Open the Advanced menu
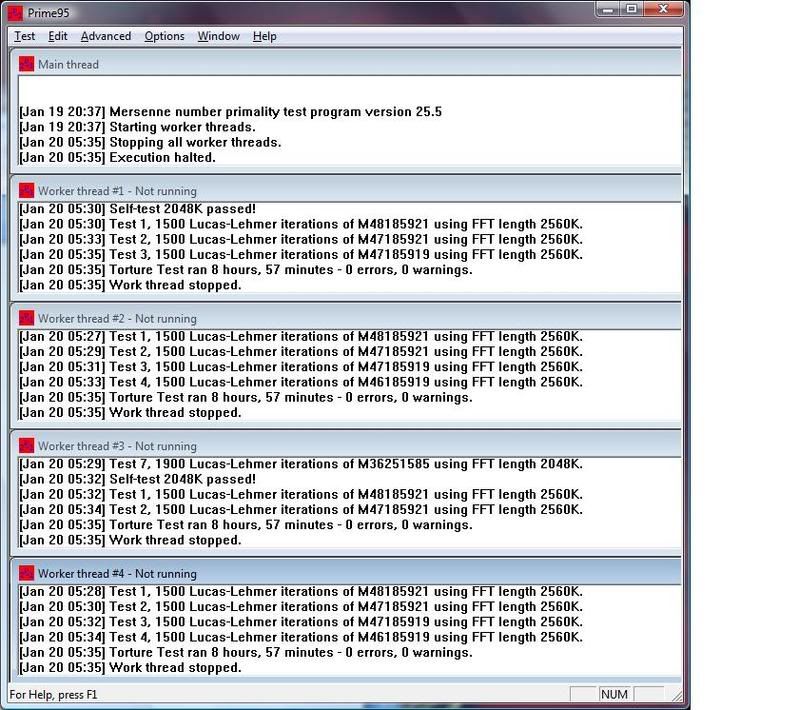 tap(105, 36)
